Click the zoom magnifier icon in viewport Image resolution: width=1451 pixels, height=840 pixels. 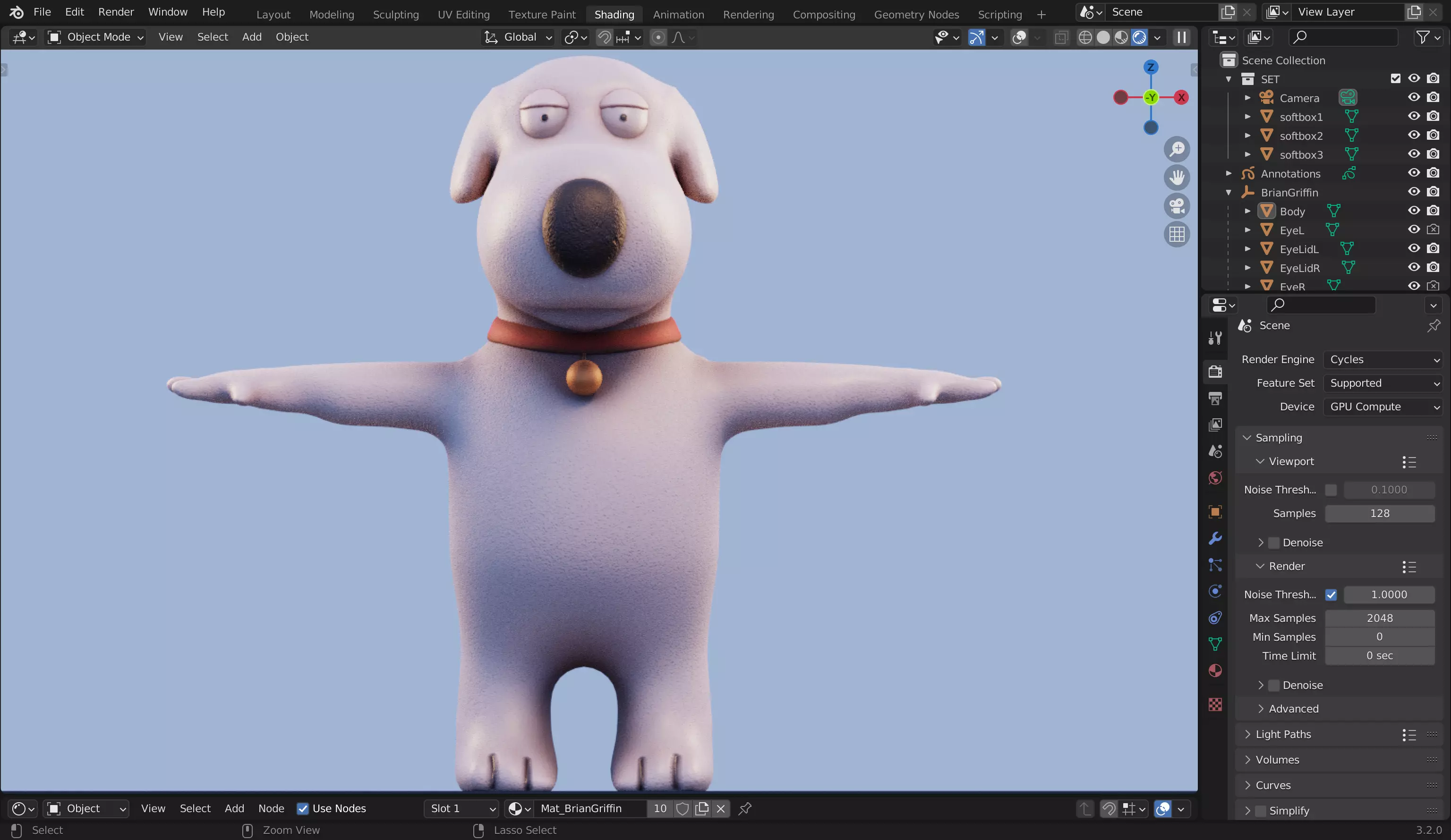[x=1177, y=149]
